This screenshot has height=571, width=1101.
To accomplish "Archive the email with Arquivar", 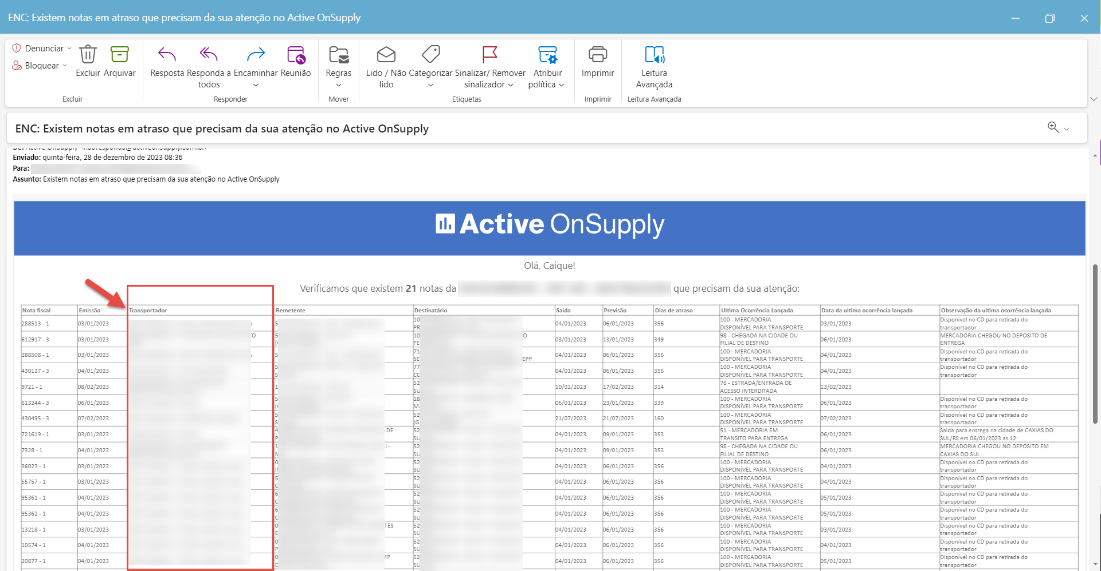I will (x=120, y=54).
